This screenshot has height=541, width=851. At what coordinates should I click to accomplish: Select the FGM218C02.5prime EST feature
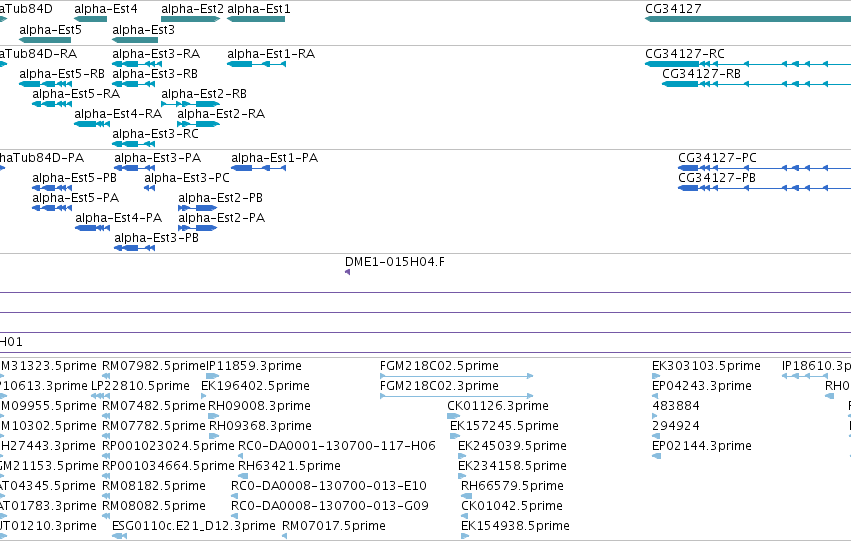pyautogui.click(x=456, y=376)
